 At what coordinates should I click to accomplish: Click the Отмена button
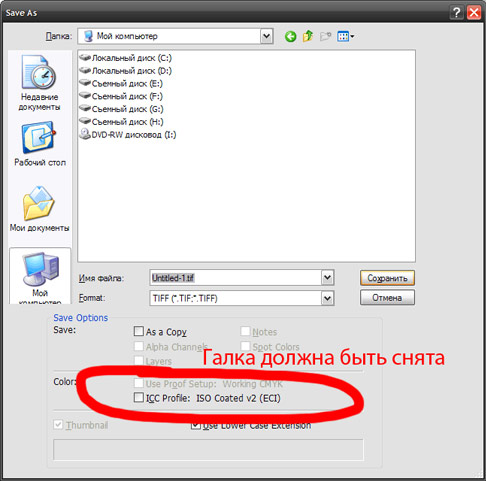(x=387, y=297)
